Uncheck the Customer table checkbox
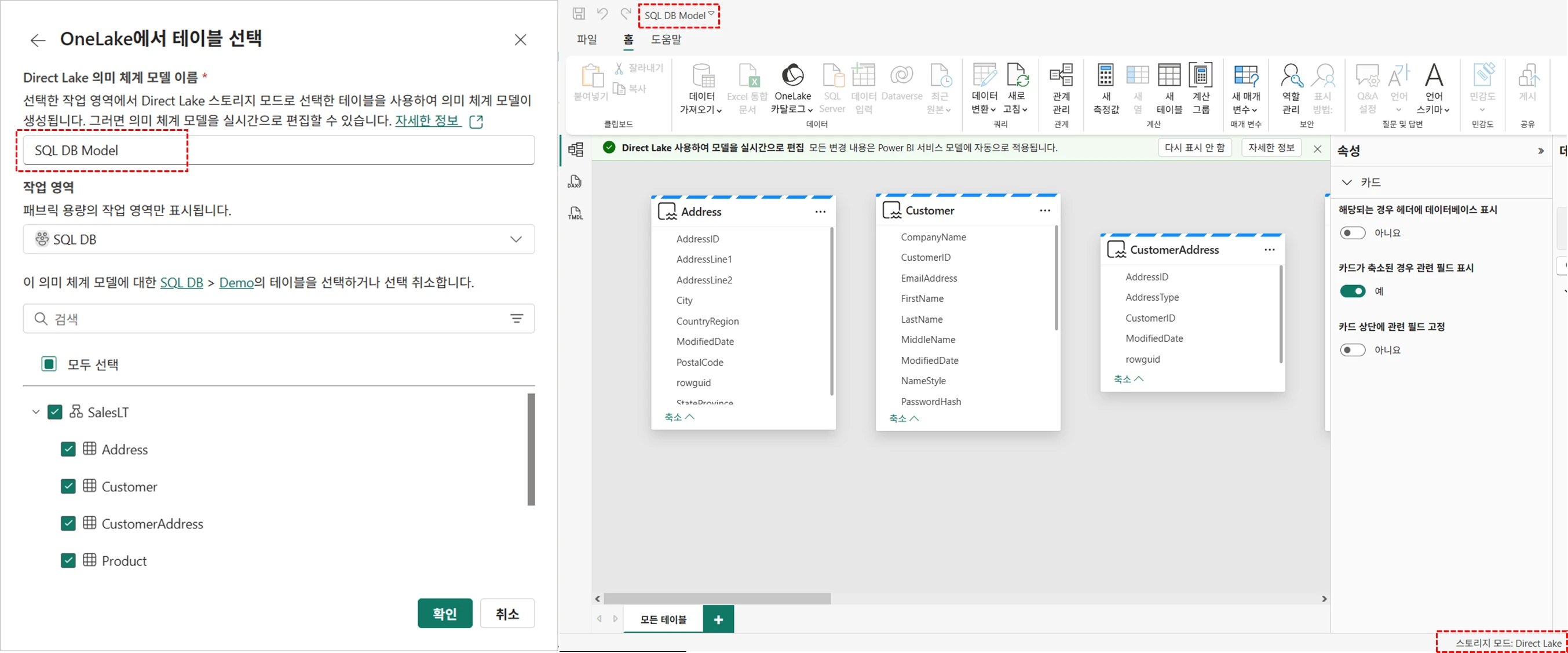Screen dimensions: 1568x653 point(68,486)
